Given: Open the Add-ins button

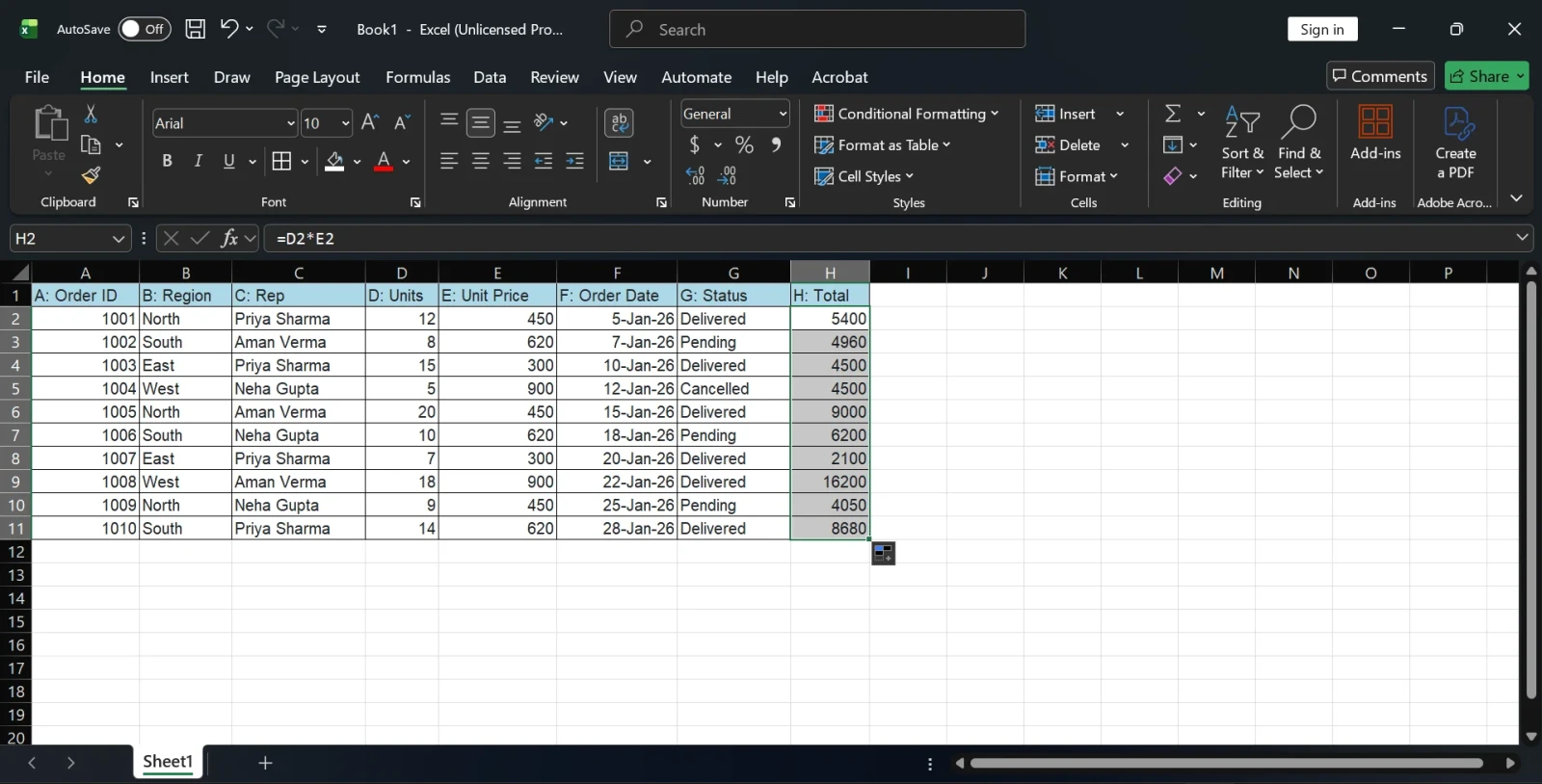Looking at the screenshot, I should pyautogui.click(x=1375, y=133).
